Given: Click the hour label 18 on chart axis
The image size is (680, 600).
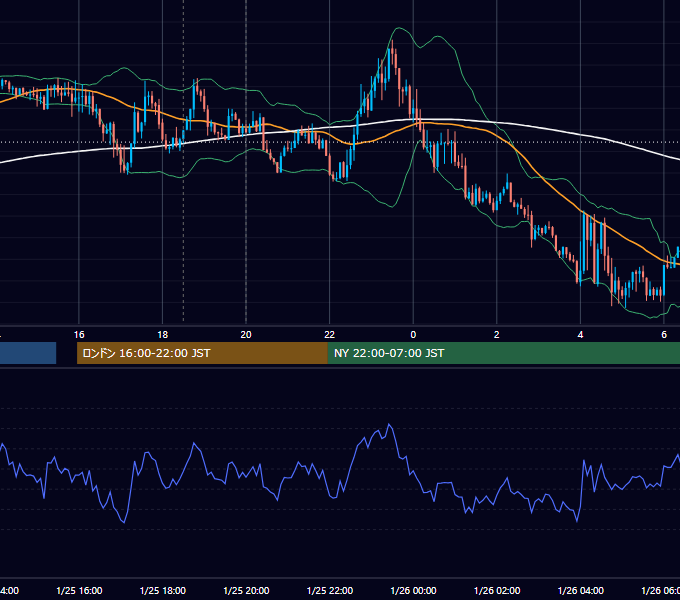Looking at the screenshot, I should click(x=163, y=335).
